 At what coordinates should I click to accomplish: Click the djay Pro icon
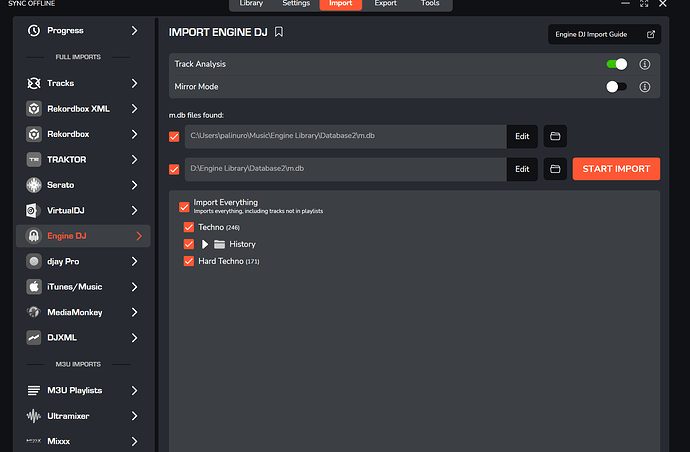[x=34, y=261]
